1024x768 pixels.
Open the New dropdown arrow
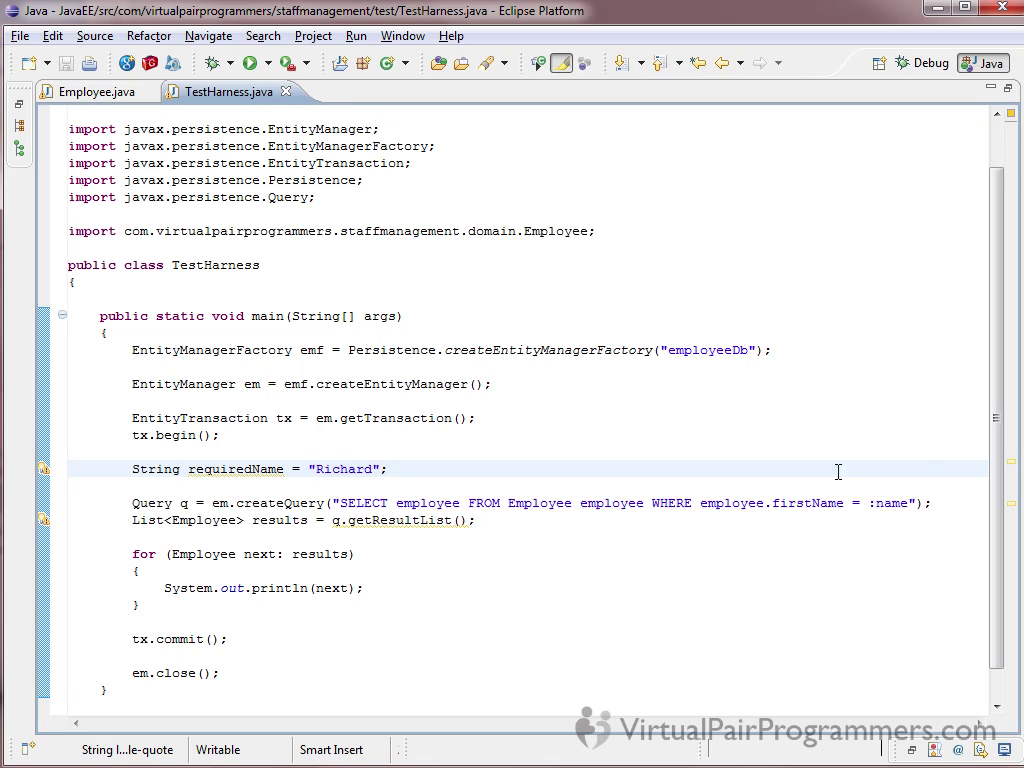click(x=47, y=63)
